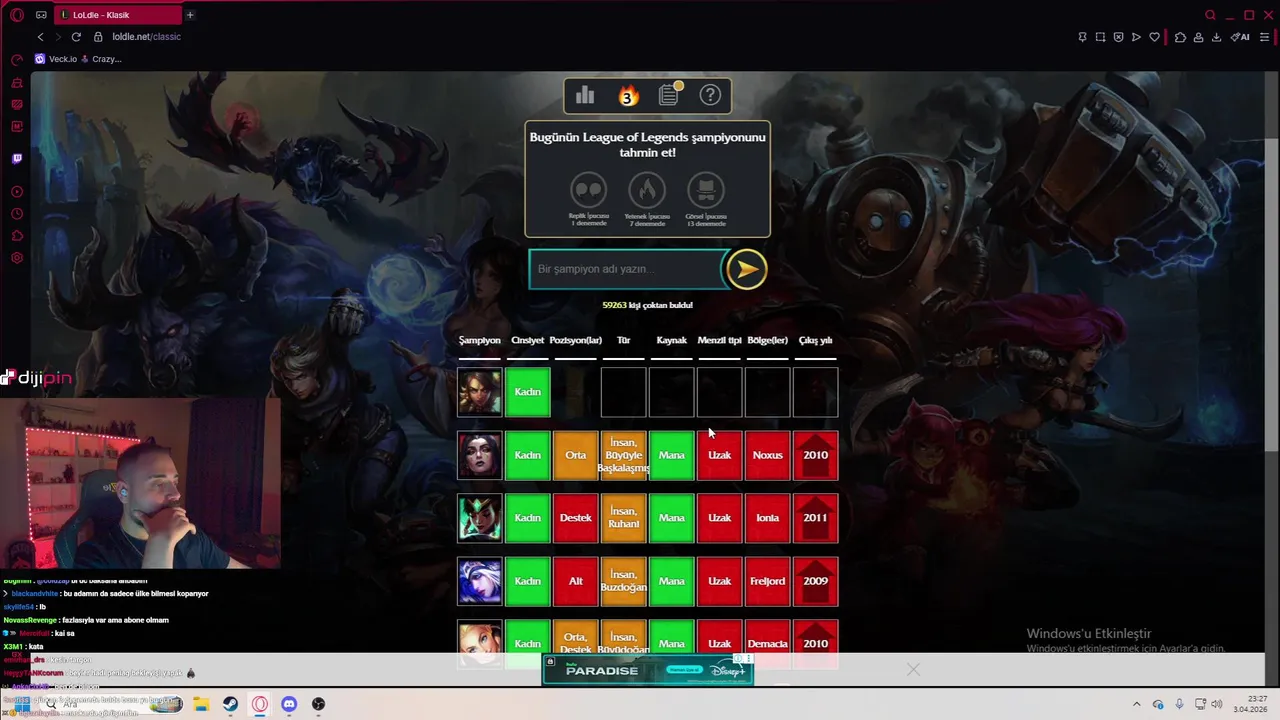
Task: Click the Destek position cell
Action: tap(575, 518)
